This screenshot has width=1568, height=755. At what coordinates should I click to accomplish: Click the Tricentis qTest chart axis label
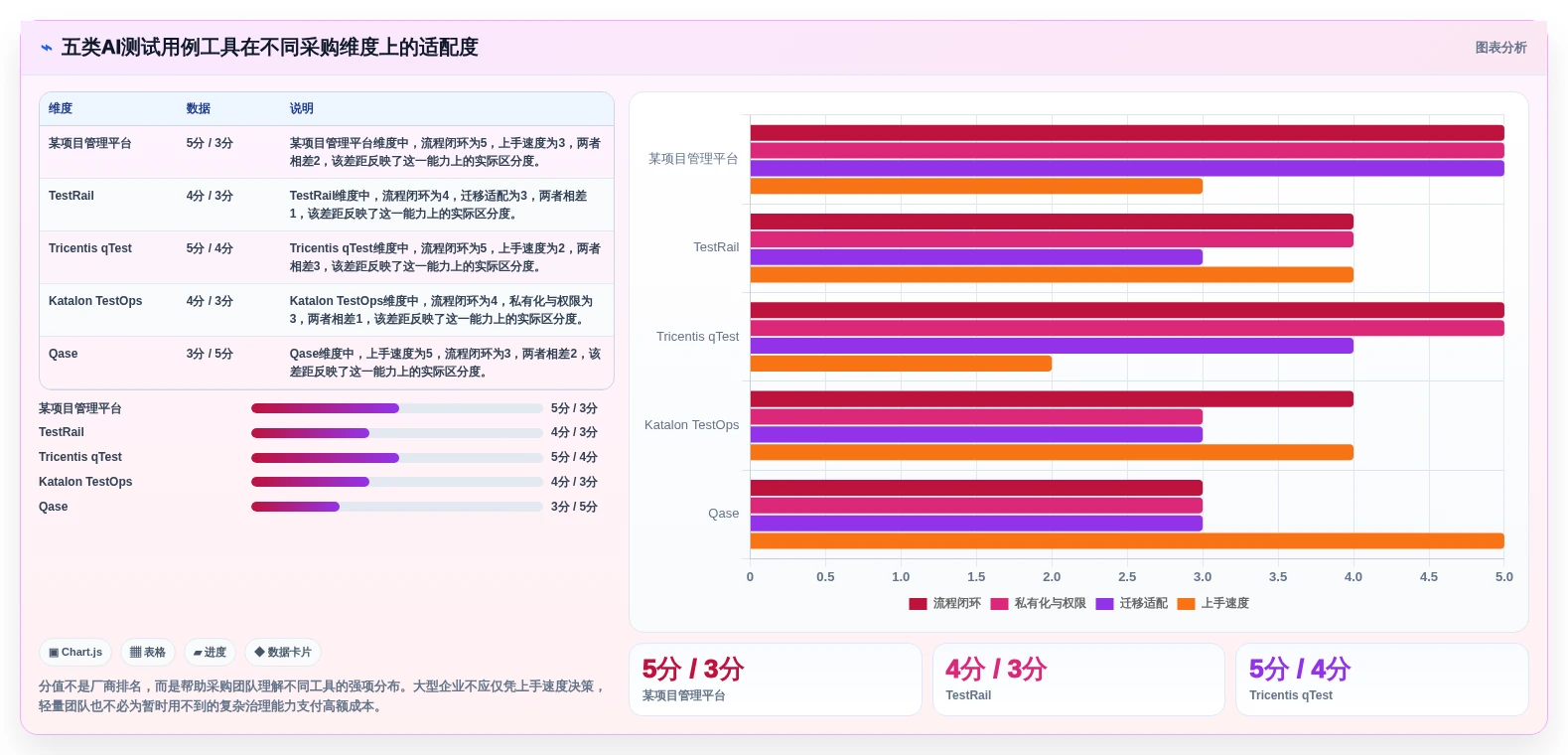tap(697, 337)
